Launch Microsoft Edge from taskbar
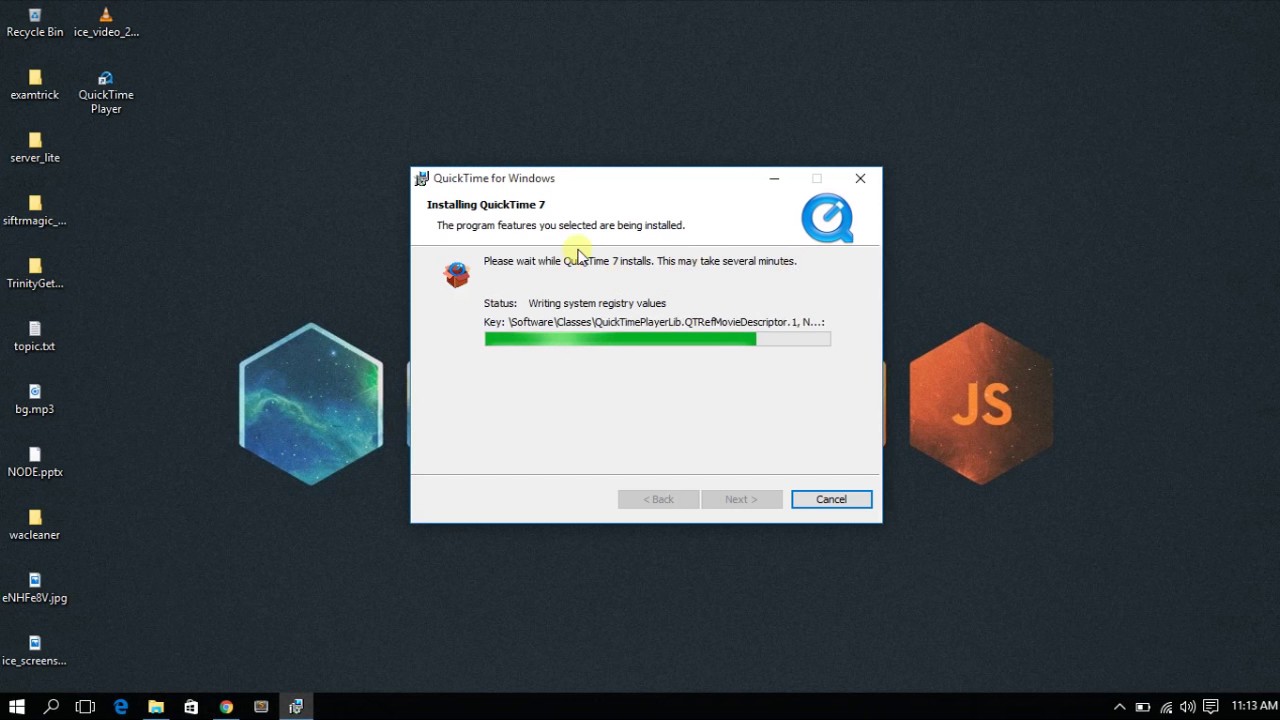Image resolution: width=1280 pixels, height=720 pixels. click(x=121, y=707)
